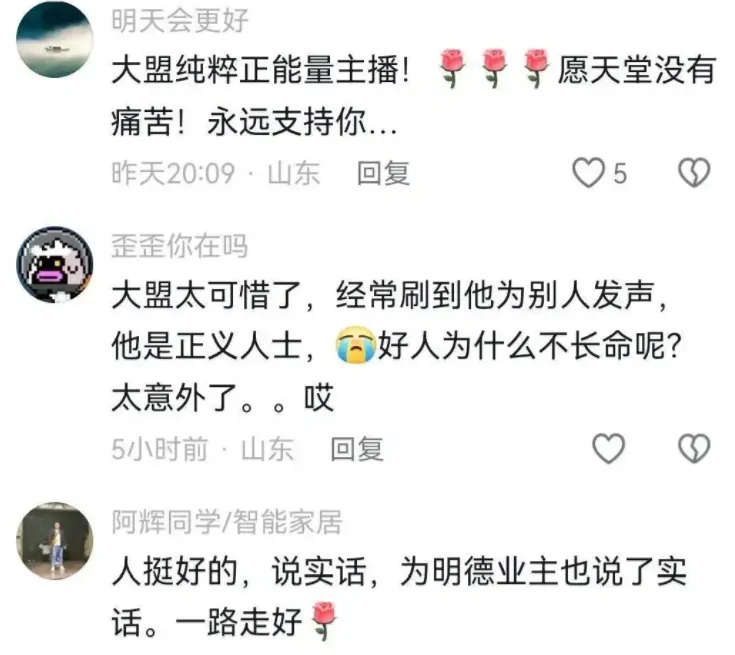Like the comment by 明天会更好
Viewport: 735px width, 655px height.
tap(589, 173)
